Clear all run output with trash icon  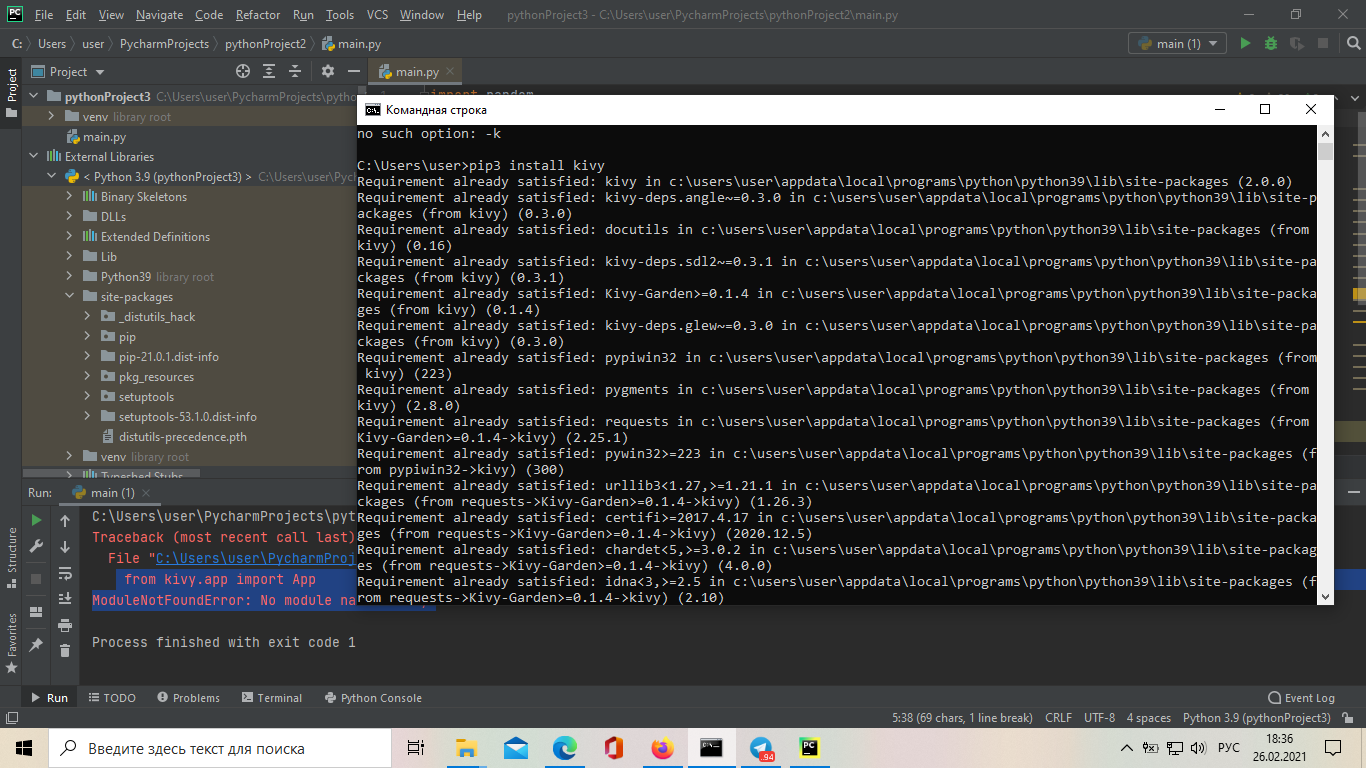65,651
